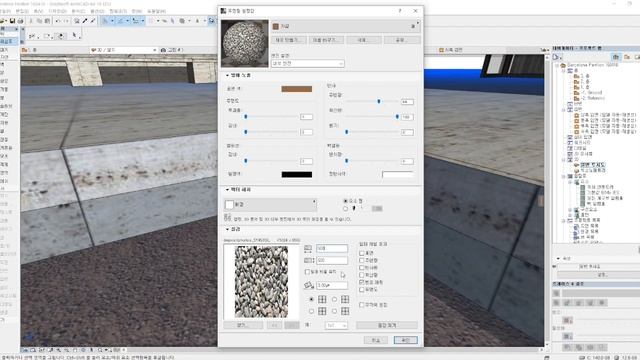Enable the fourth alpha channel effect checkbox
The image size is (640, 360).
362,275
